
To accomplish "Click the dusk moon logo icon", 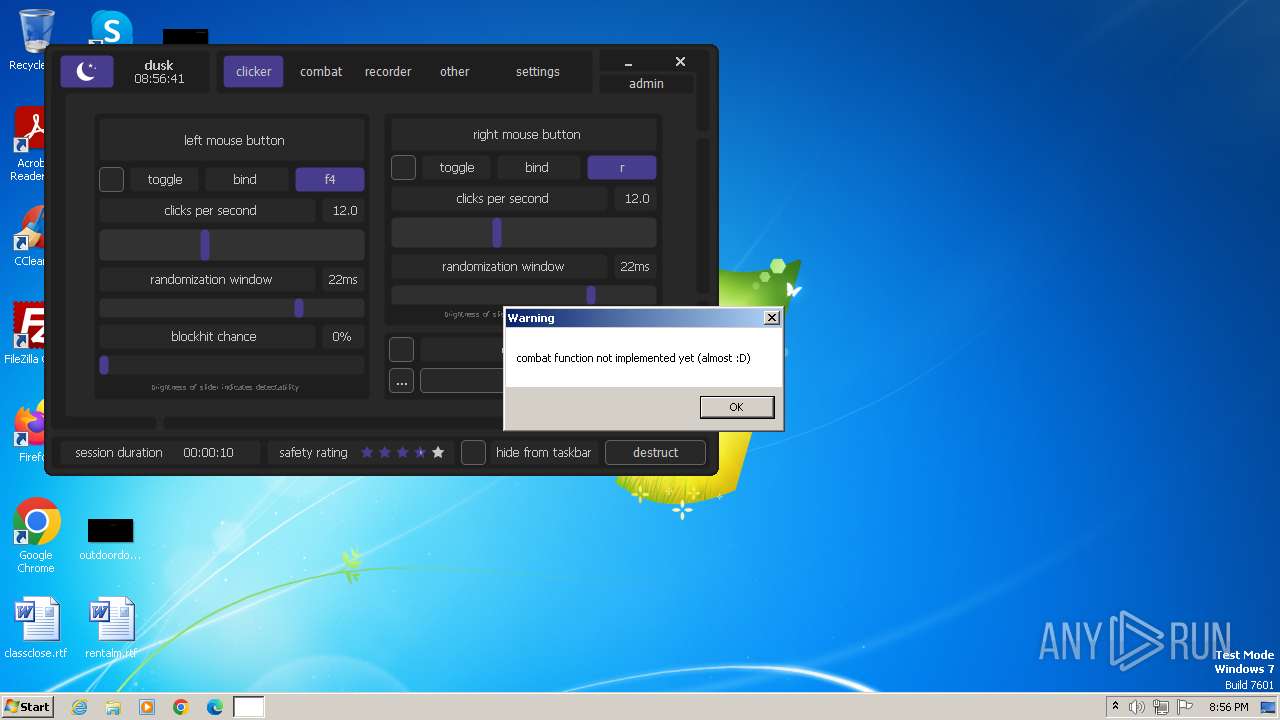I will (87, 71).
